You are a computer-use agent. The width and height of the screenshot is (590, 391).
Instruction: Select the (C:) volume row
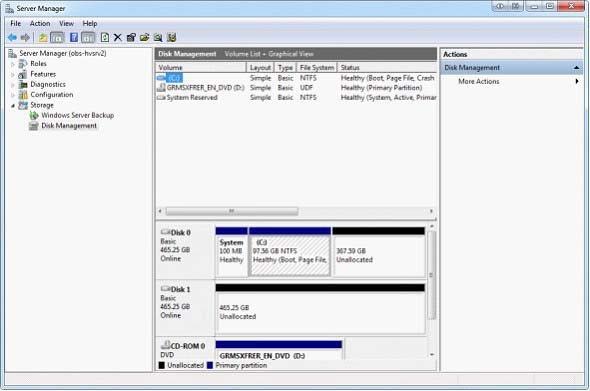(296, 78)
